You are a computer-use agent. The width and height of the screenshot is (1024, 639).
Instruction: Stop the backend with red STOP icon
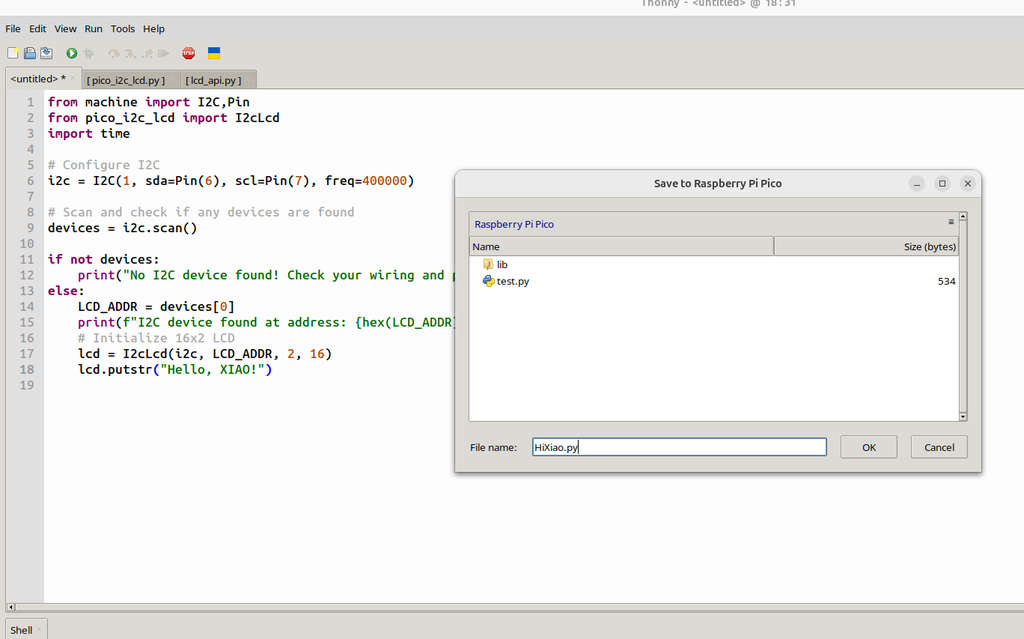pyautogui.click(x=189, y=53)
